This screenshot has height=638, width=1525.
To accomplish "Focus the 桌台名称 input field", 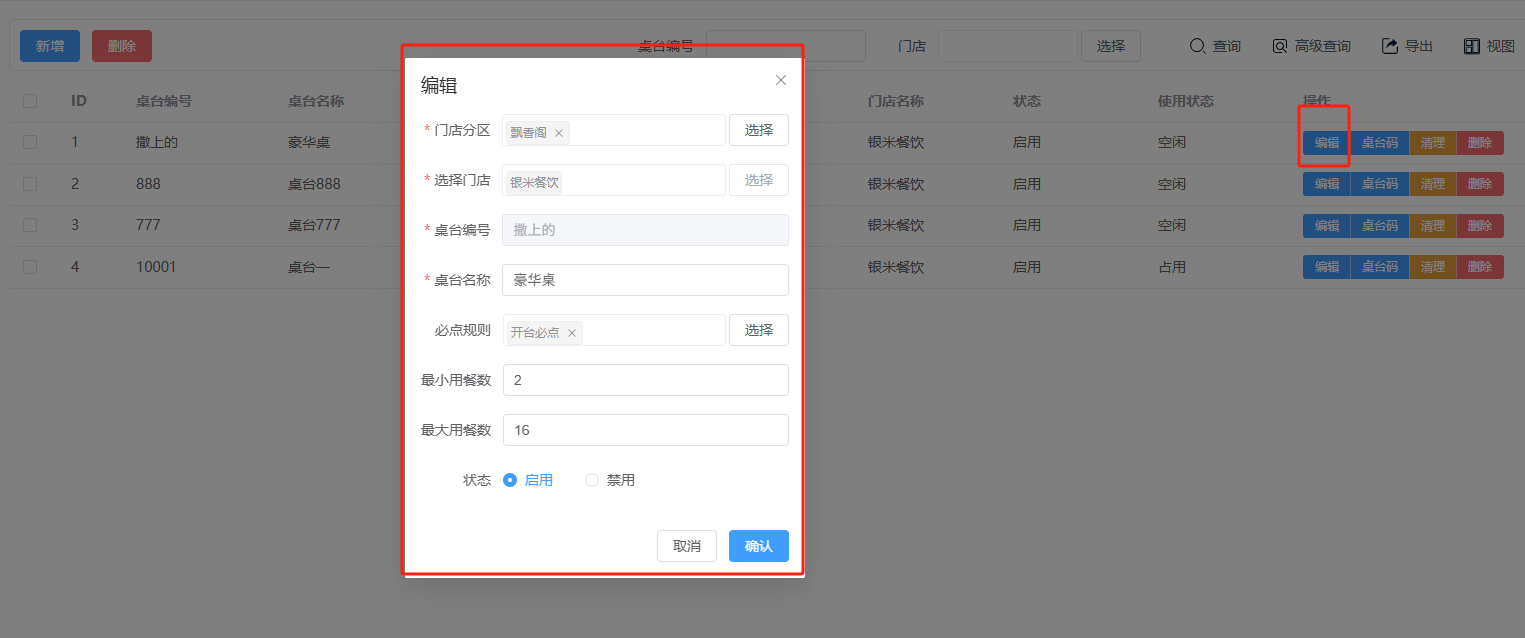I will tap(645, 280).
